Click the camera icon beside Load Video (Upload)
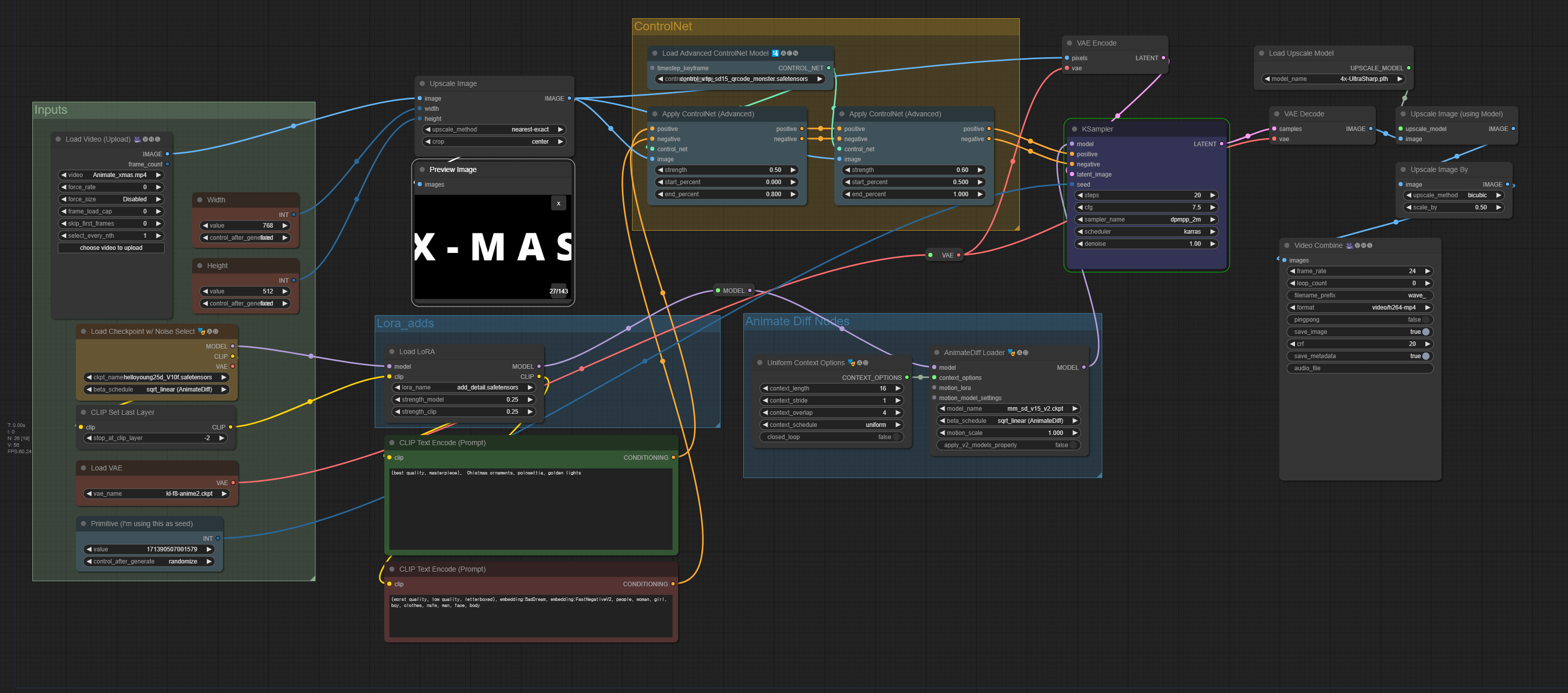Image resolution: width=1568 pixels, height=693 pixels. tap(137, 140)
